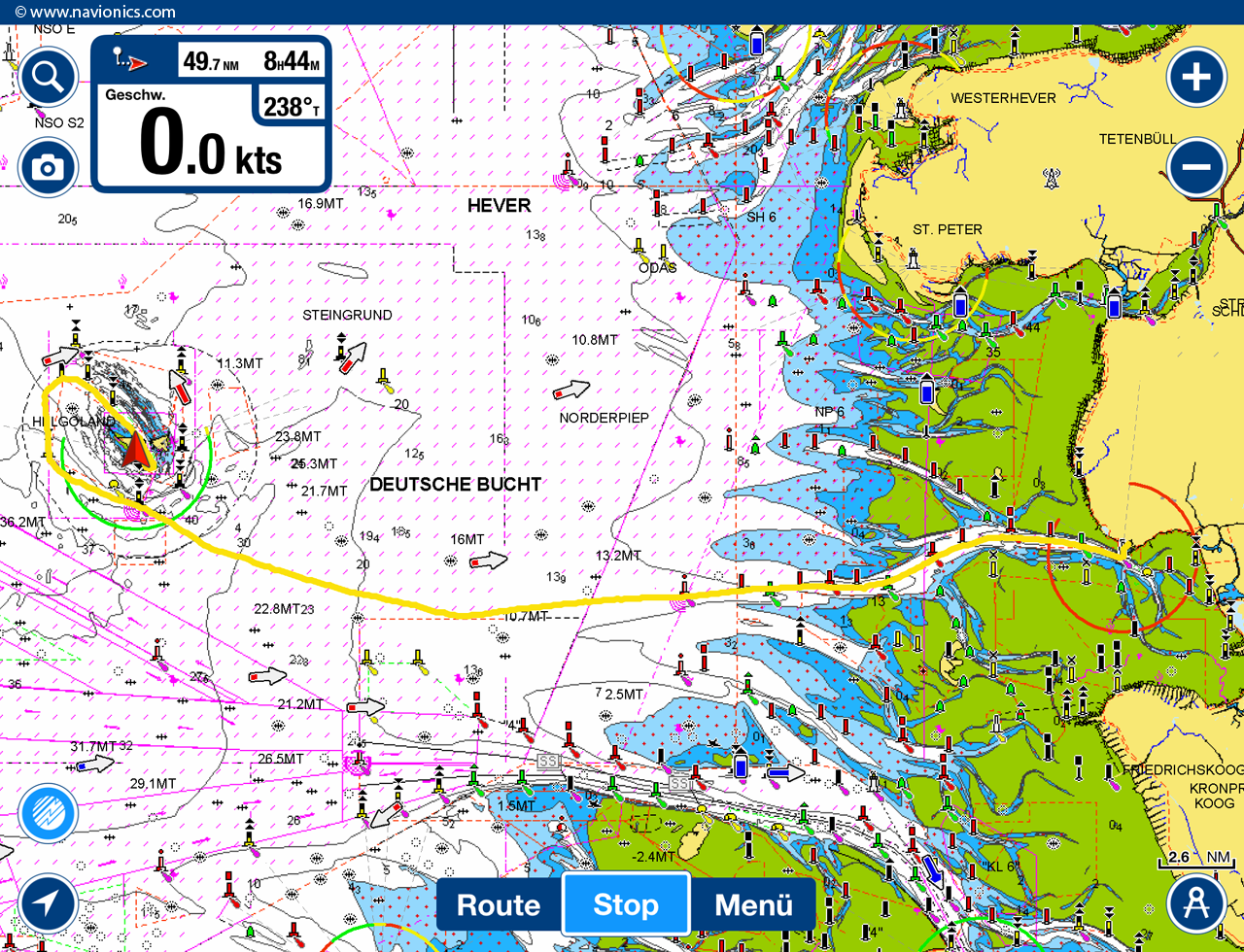
Task: Tap the FRIEDRICHSKOOG place label
Action: pyautogui.click(x=1183, y=769)
